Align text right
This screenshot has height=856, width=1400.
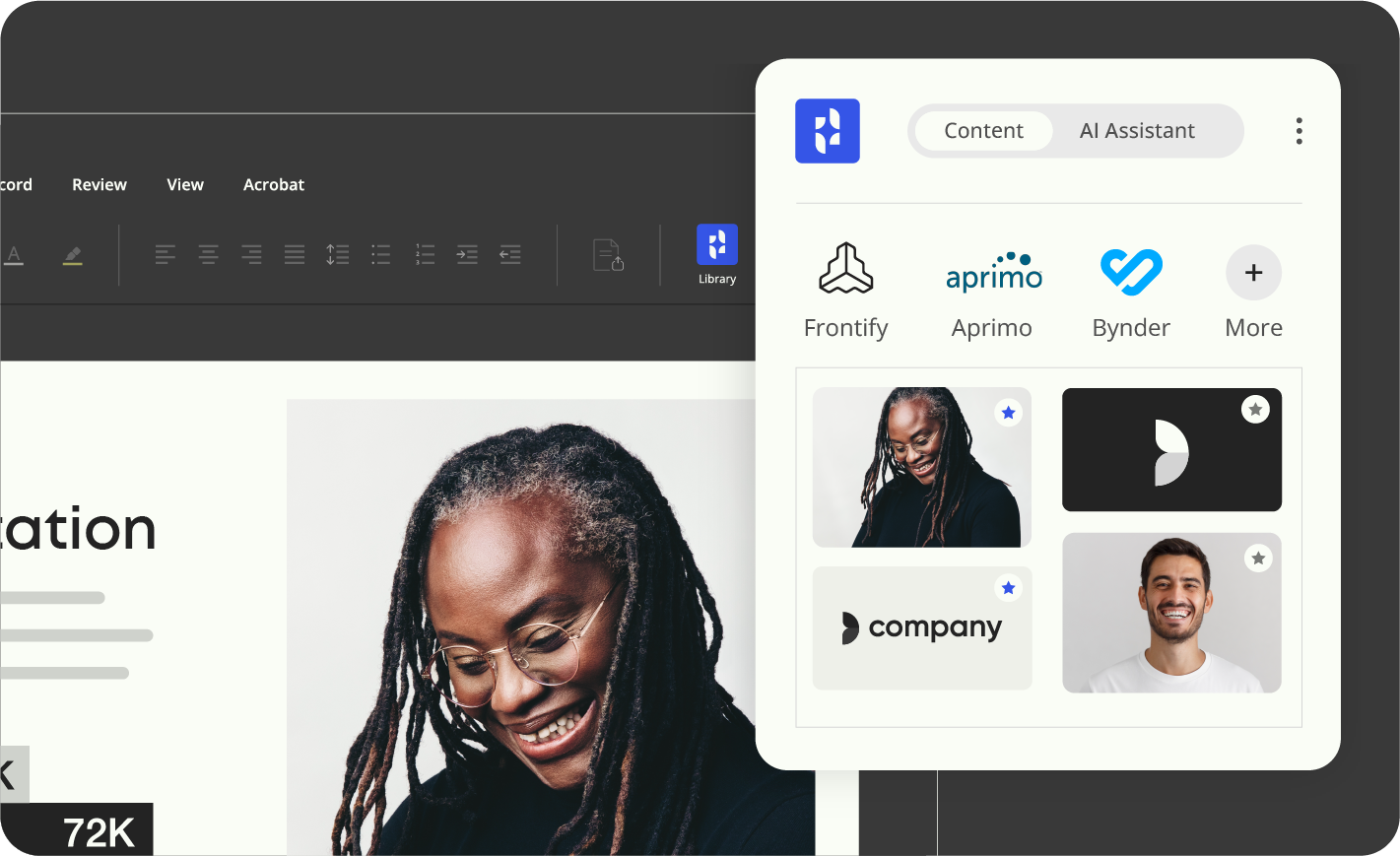pyautogui.click(x=252, y=255)
